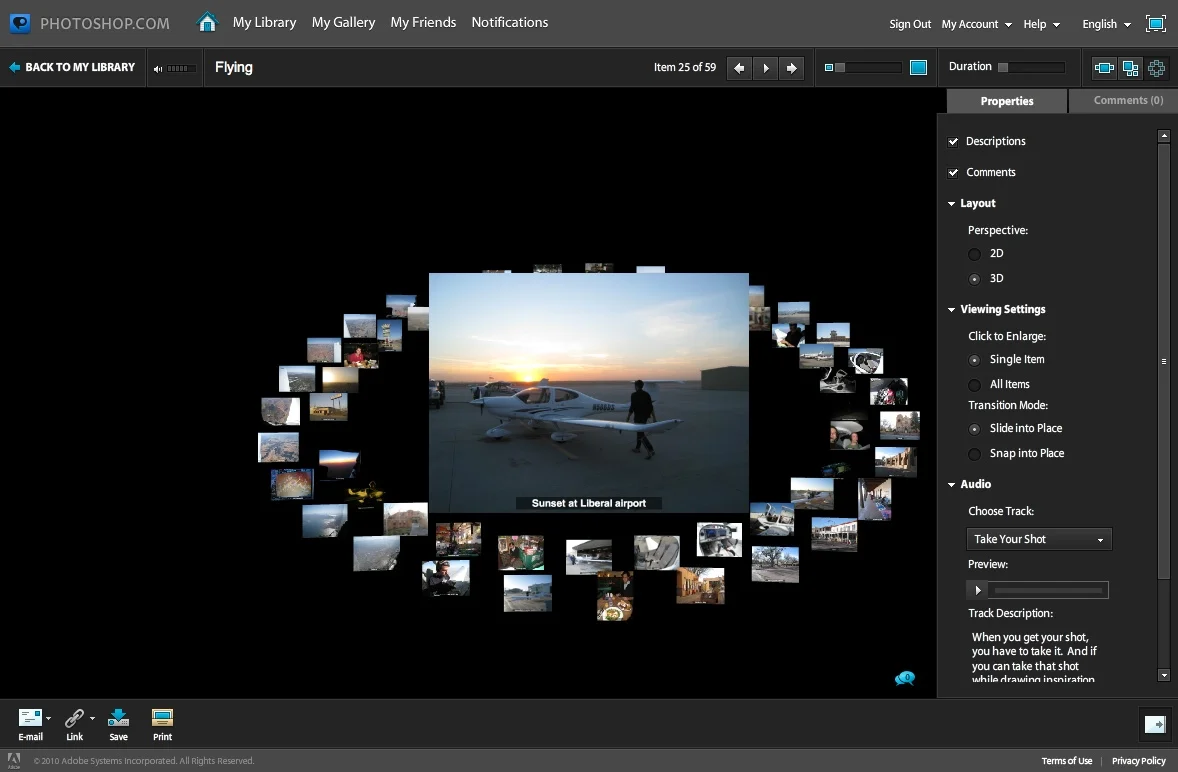This screenshot has height=772, width=1178.
Task: Click the audio preview progress bar
Action: (x=1048, y=590)
